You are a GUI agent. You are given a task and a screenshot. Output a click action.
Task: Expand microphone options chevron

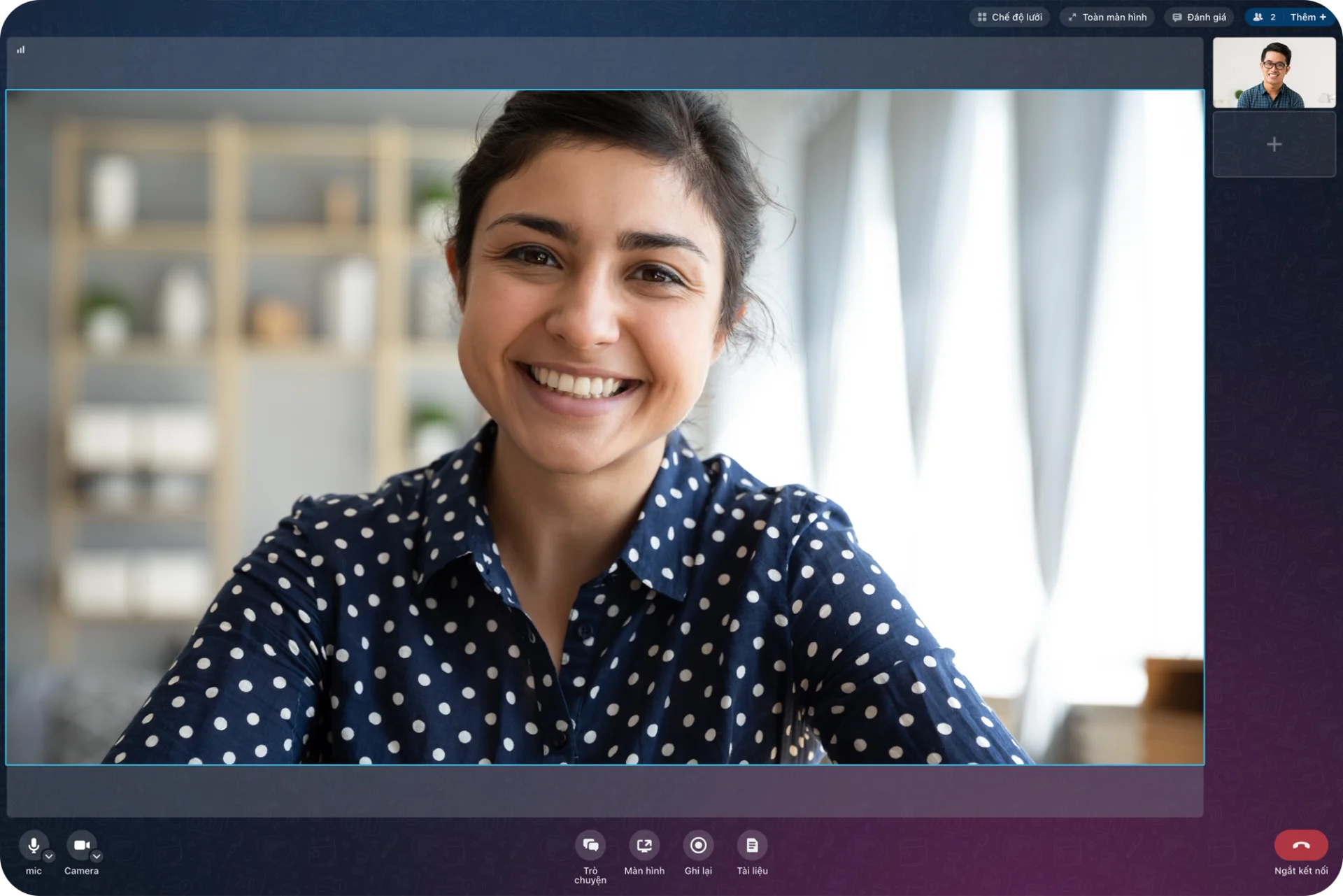pyautogui.click(x=49, y=856)
